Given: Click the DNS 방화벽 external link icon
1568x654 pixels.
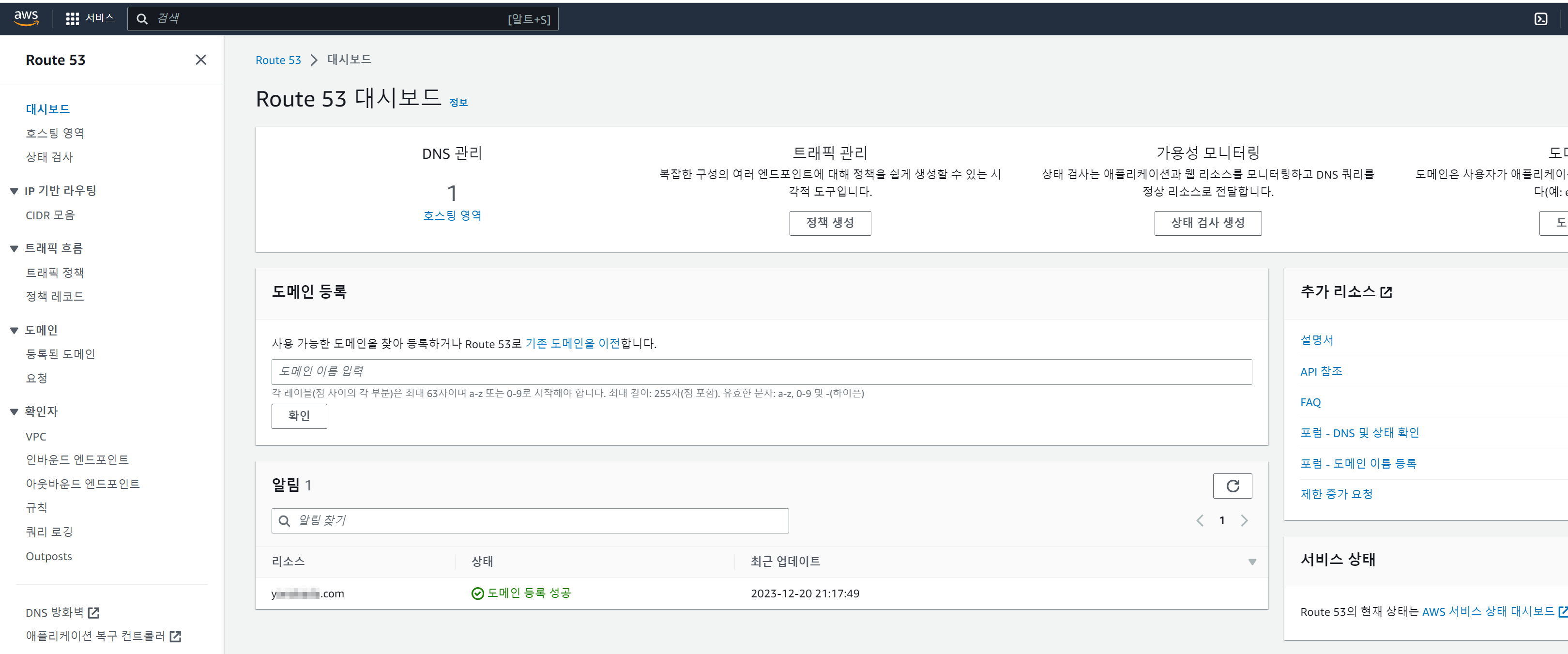Looking at the screenshot, I should pyautogui.click(x=94, y=612).
